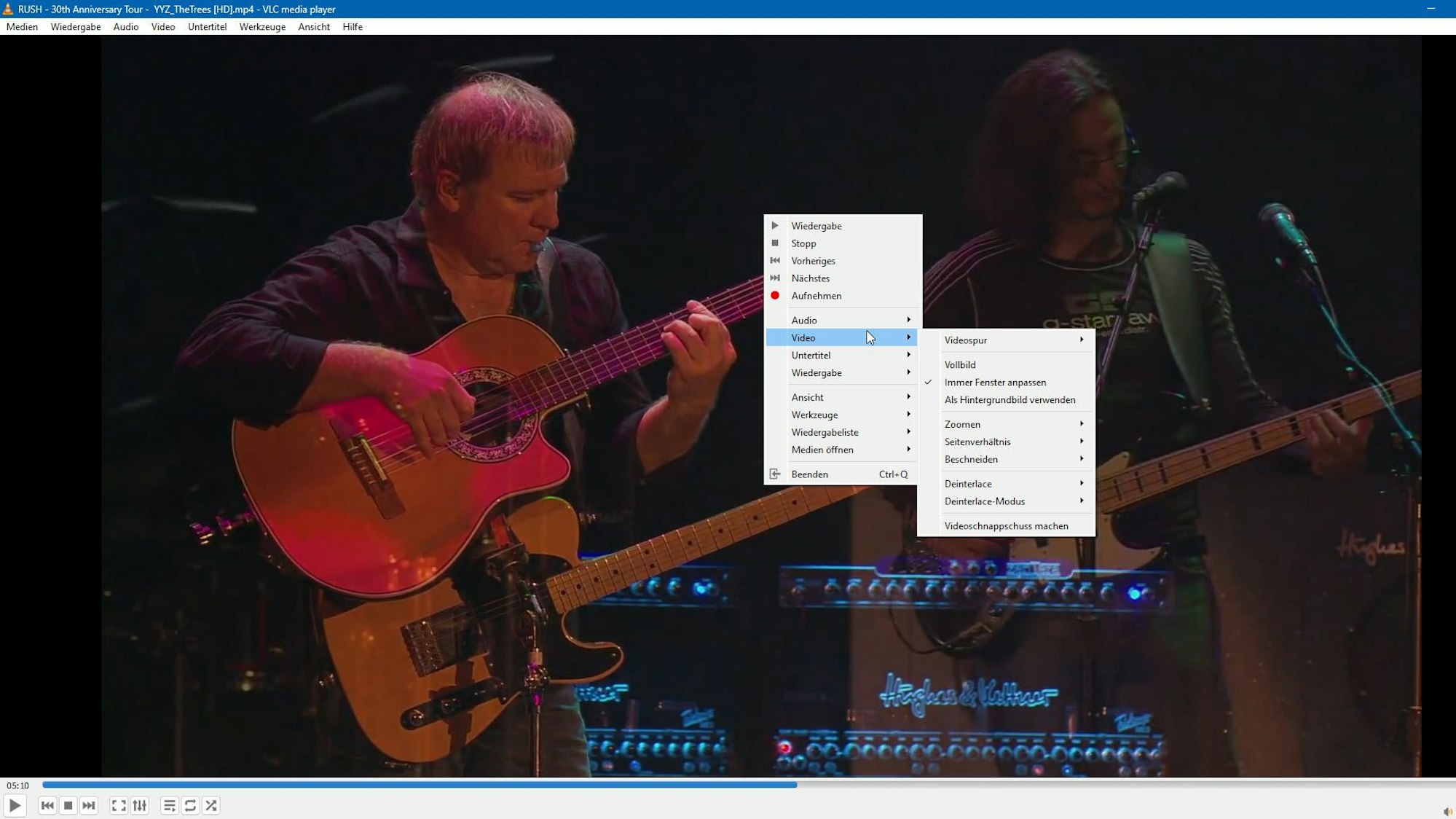Select Vollbild from the video submenu

click(960, 364)
